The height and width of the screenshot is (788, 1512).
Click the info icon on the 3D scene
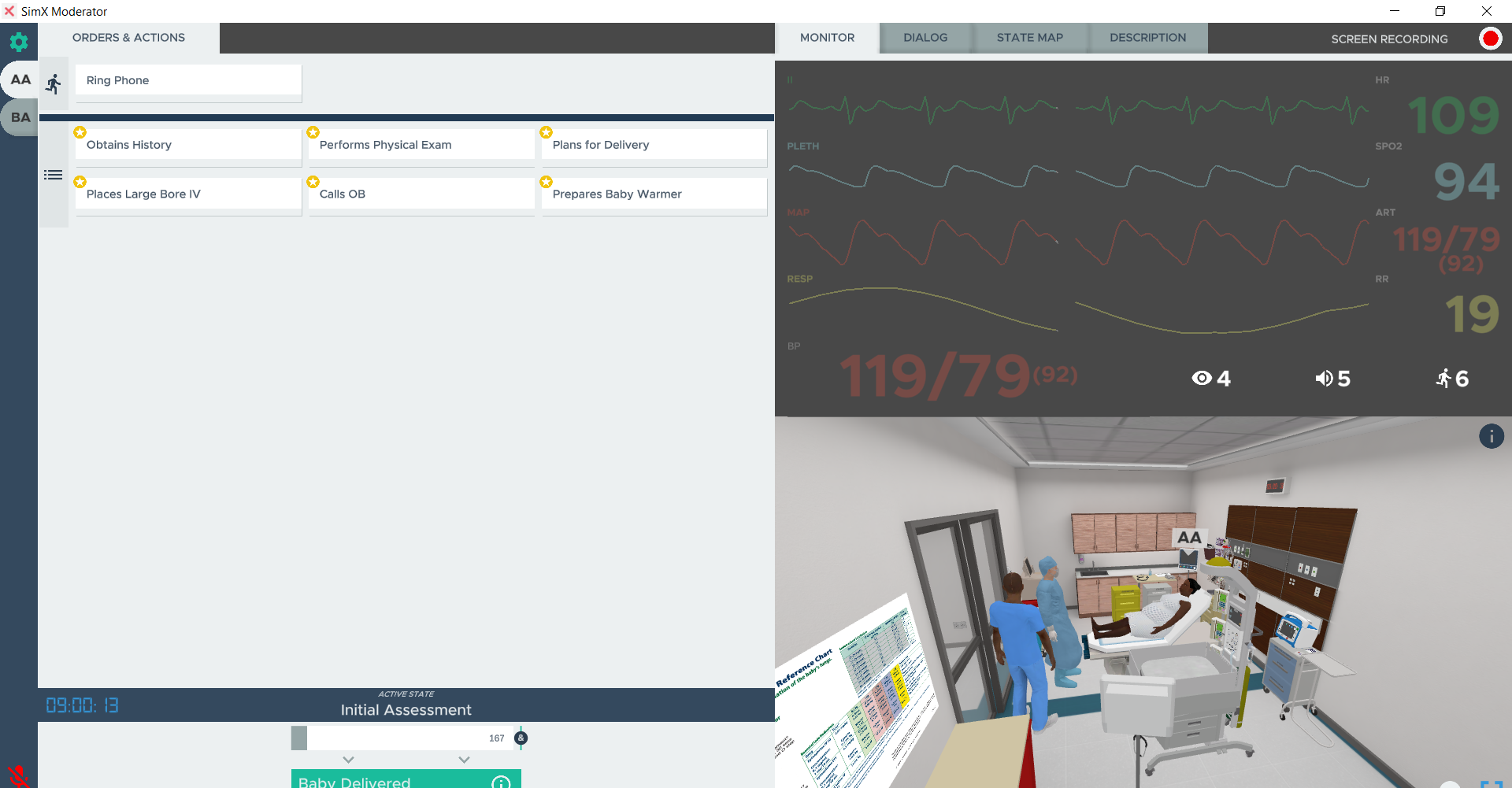(1491, 436)
